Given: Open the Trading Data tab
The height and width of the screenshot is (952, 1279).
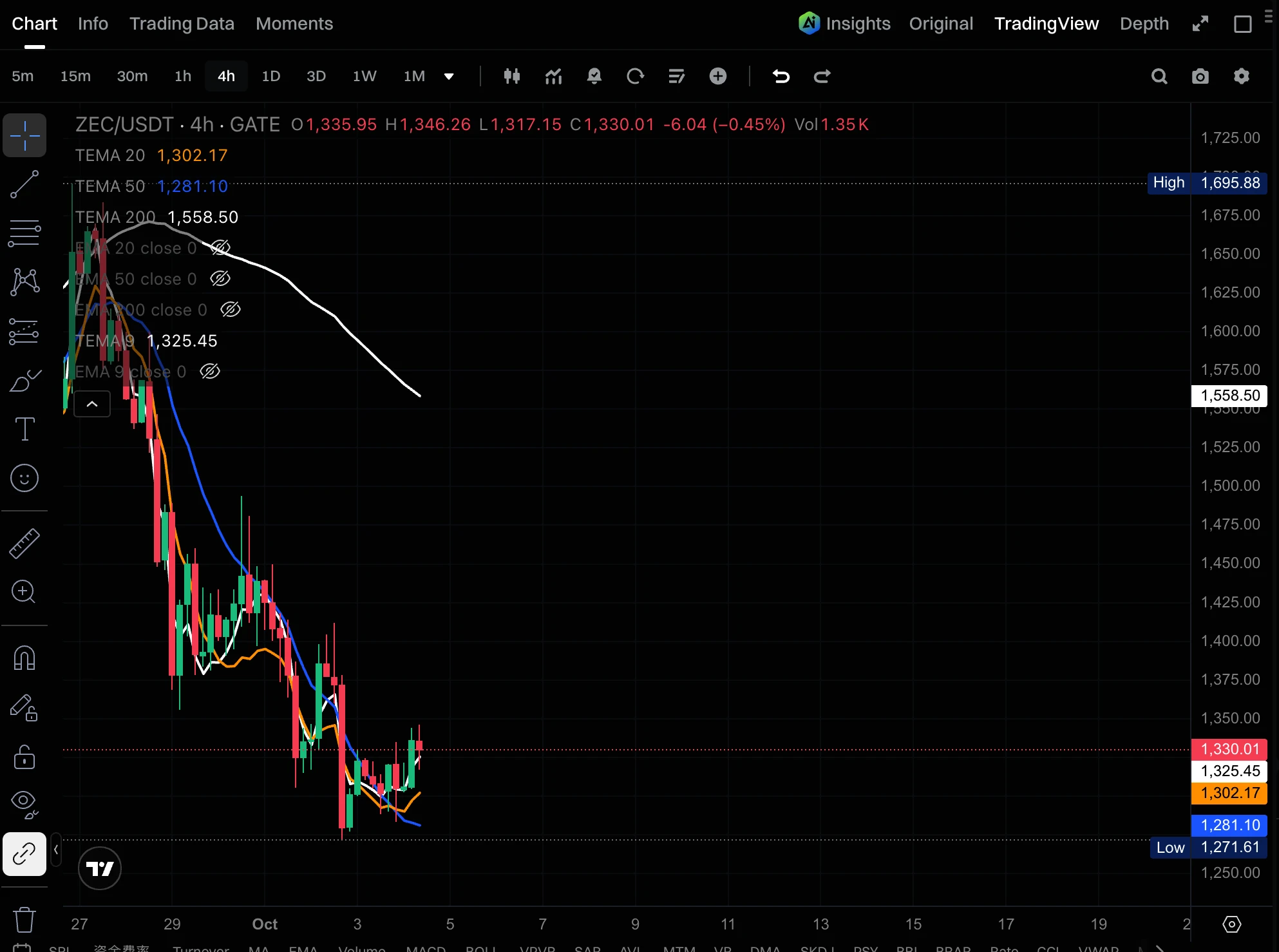Looking at the screenshot, I should pos(182,24).
